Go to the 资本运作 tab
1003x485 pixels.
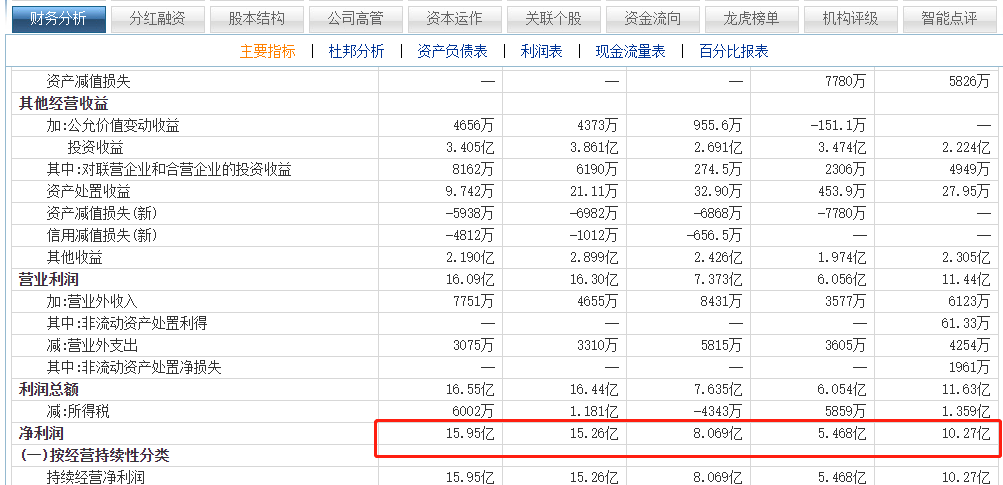454,18
